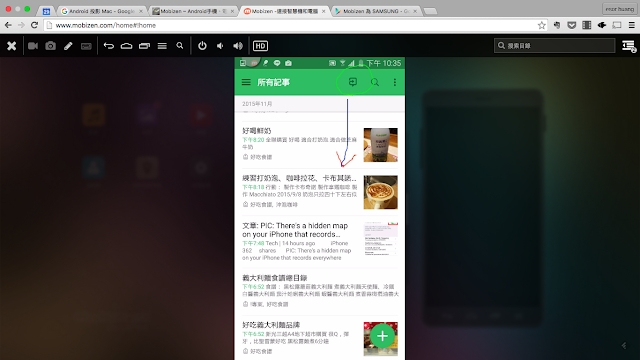This screenshot has height=360, width=640.
Task: Click the power button icon
Action: coord(202,46)
